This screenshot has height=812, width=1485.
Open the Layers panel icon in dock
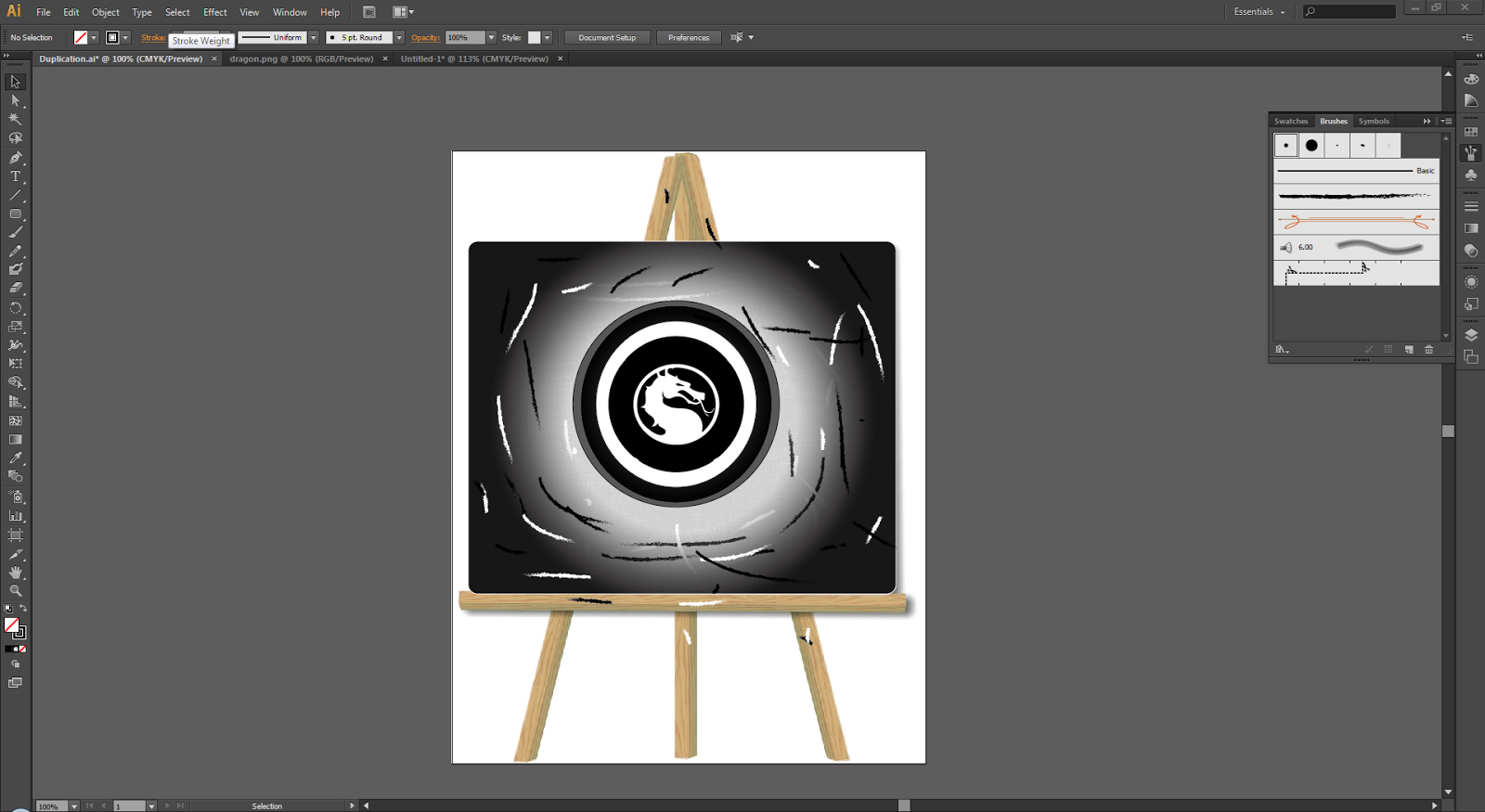pos(1471,335)
